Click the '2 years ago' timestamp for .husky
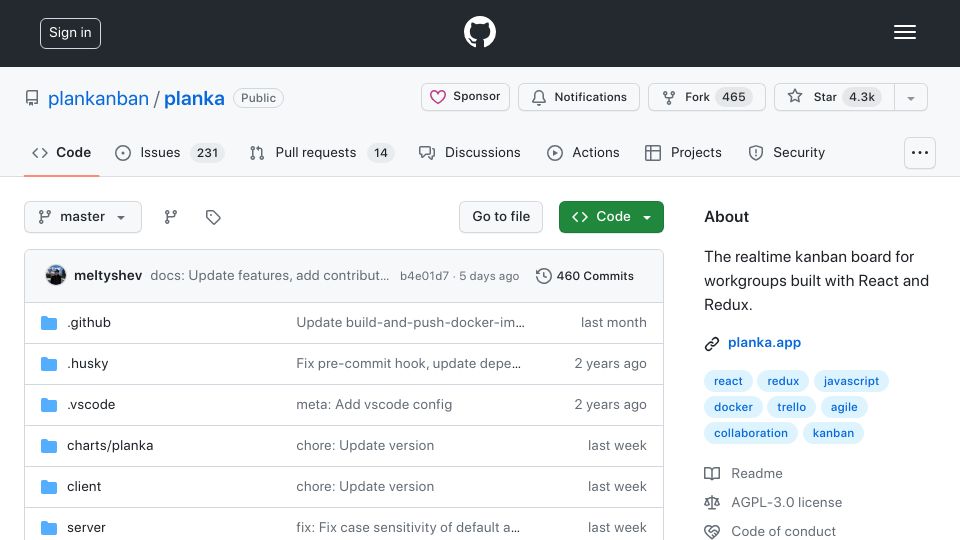Screen dimensions: 960x540 (610, 364)
